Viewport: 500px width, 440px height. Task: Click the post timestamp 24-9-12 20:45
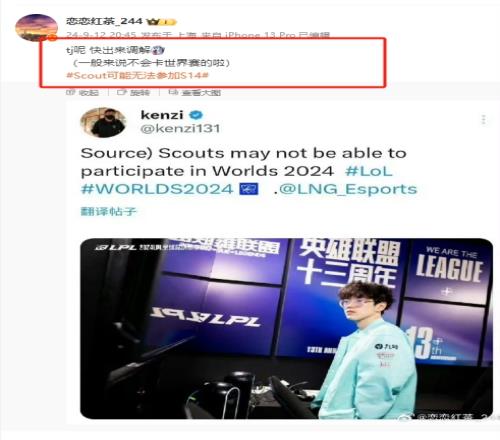pos(101,35)
